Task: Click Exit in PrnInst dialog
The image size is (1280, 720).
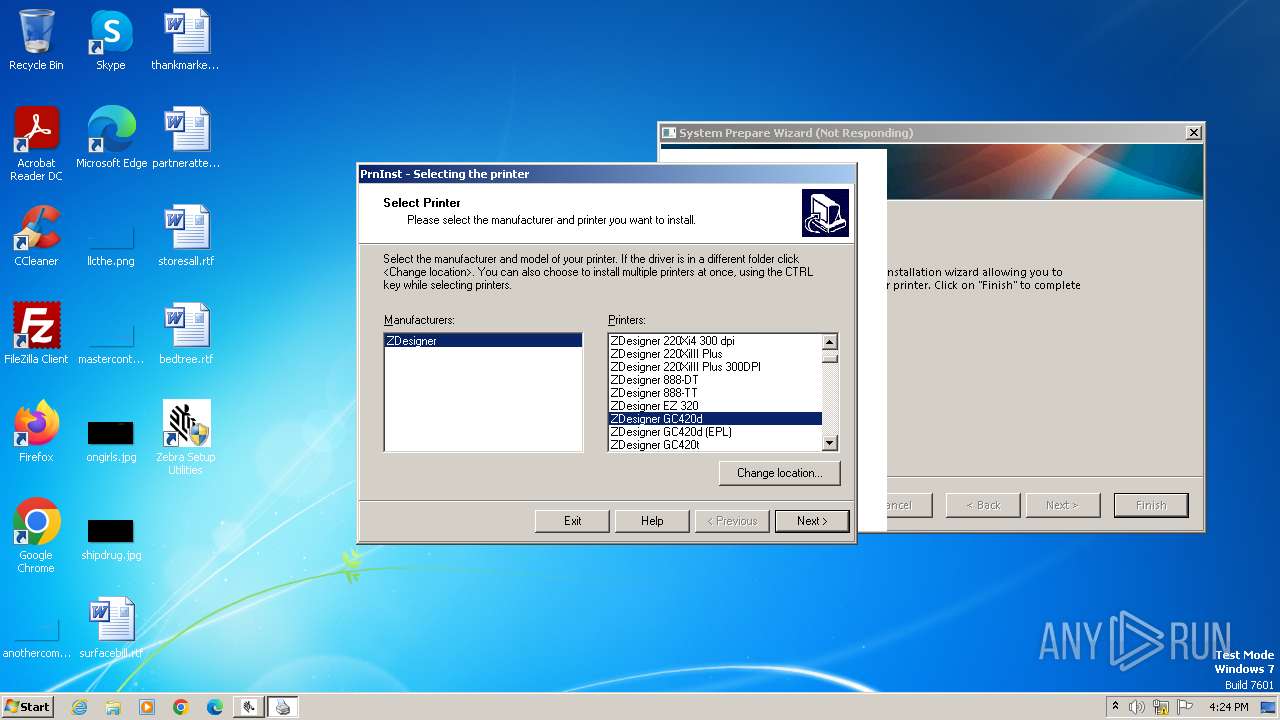Action: pos(572,521)
